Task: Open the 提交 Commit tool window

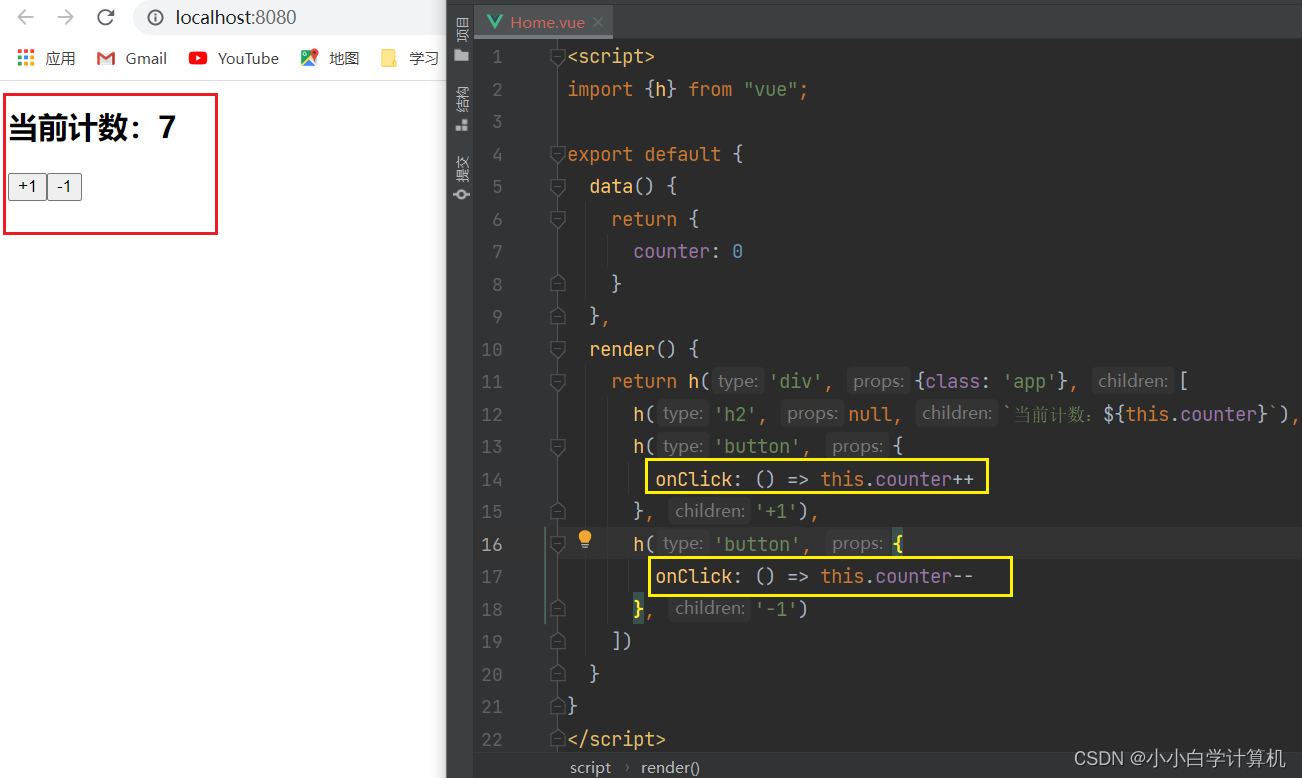Action: point(461,178)
